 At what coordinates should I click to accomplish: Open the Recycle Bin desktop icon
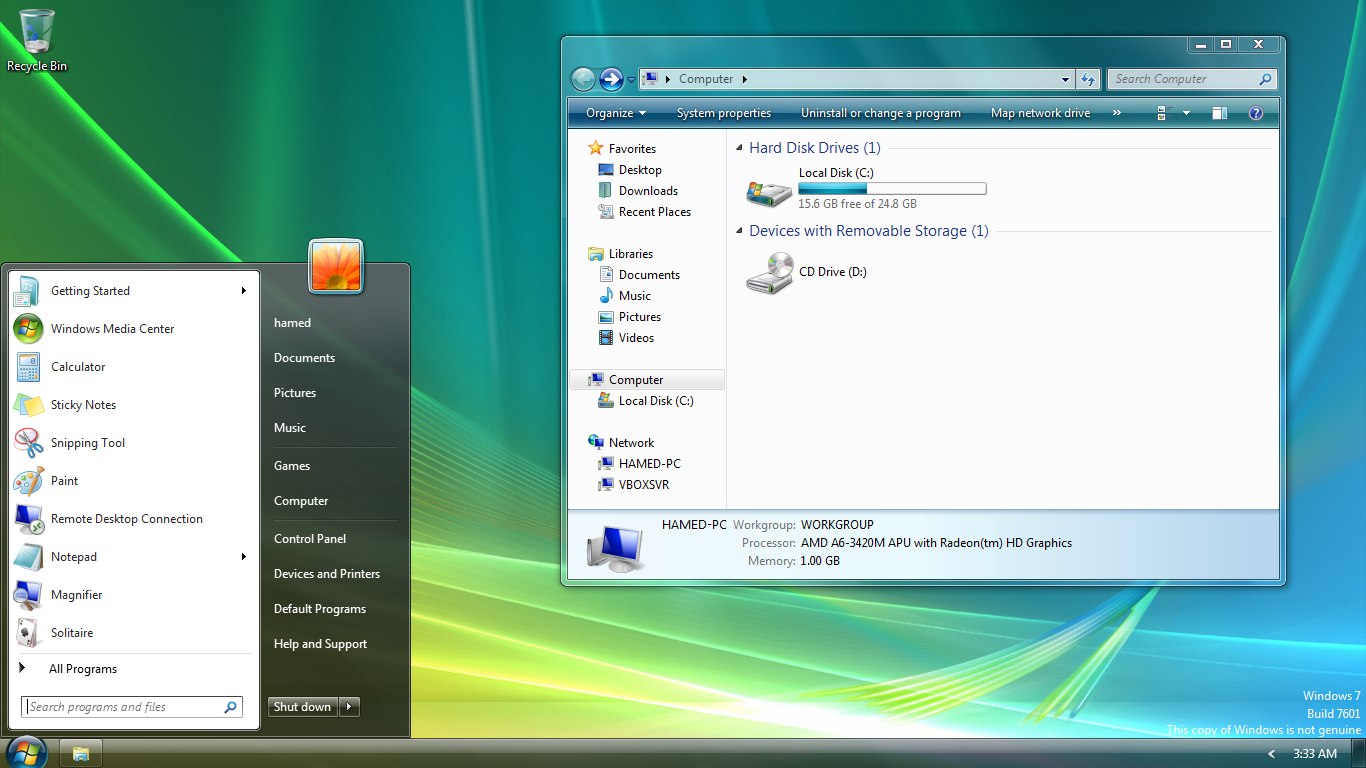[37, 40]
